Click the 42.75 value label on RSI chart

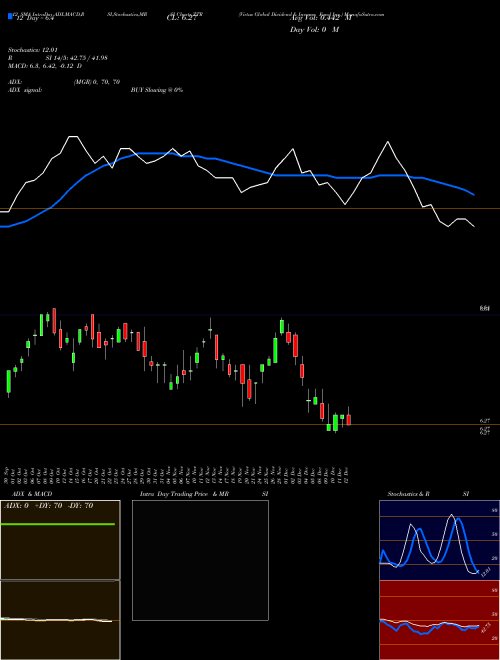pos(486,628)
